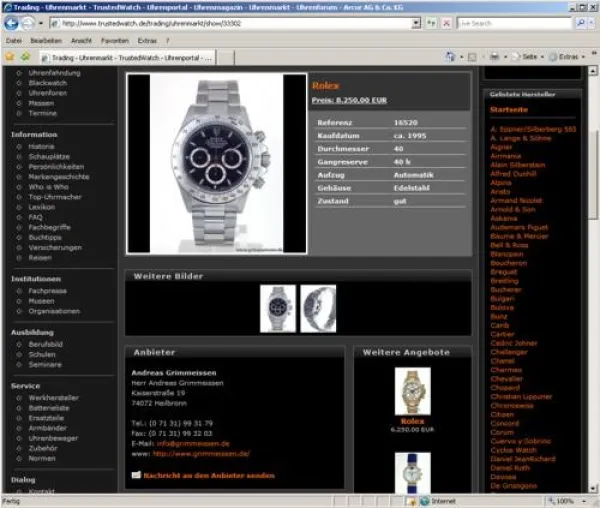Open the Favoriten menu
Screen dimensions: 600x508
[115, 41]
